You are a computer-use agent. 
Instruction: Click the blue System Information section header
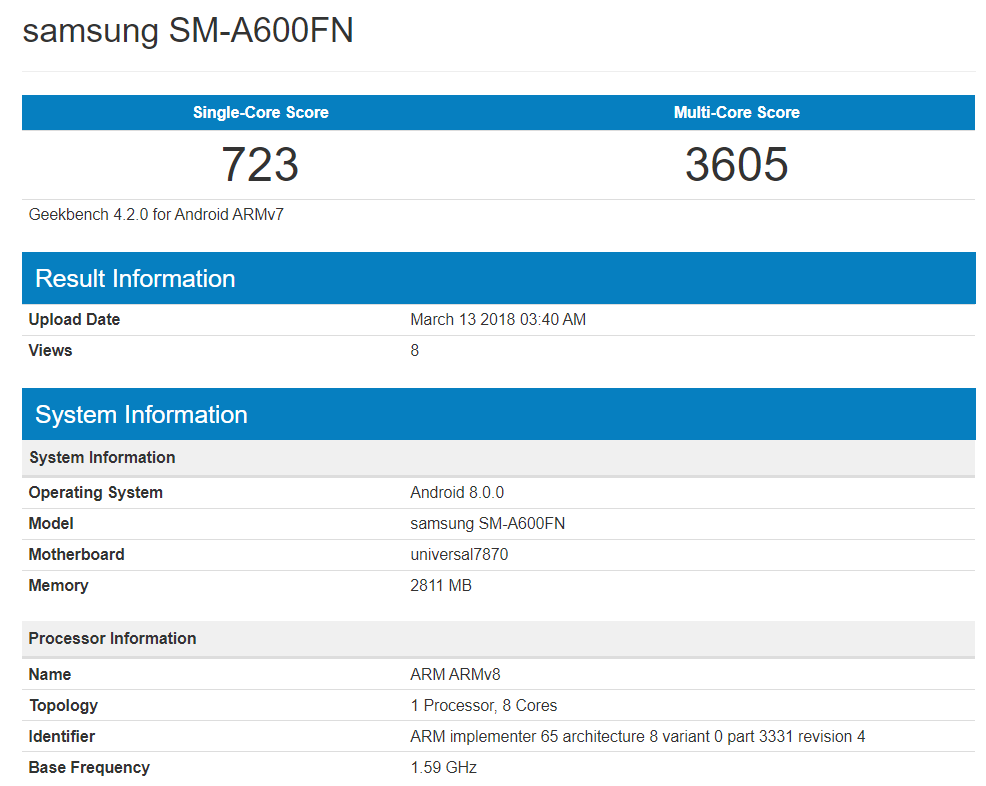click(499, 414)
